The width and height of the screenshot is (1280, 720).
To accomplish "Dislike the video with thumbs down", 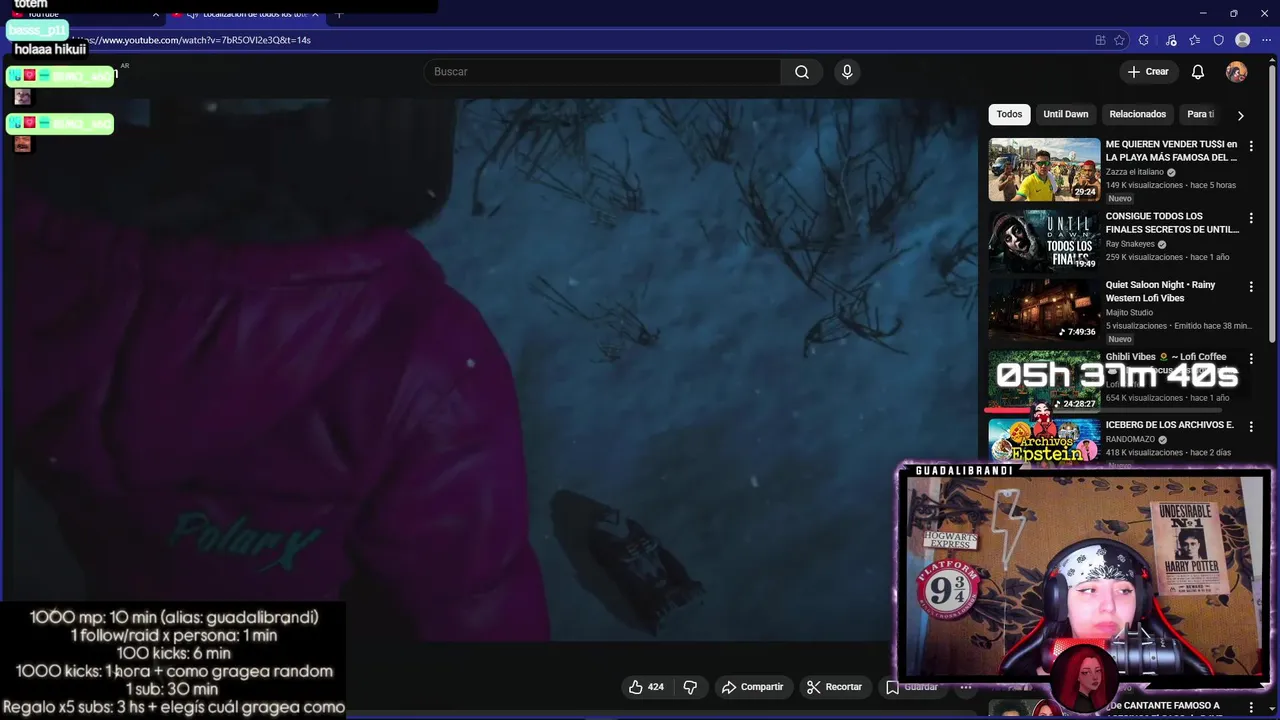I will click(x=690, y=687).
